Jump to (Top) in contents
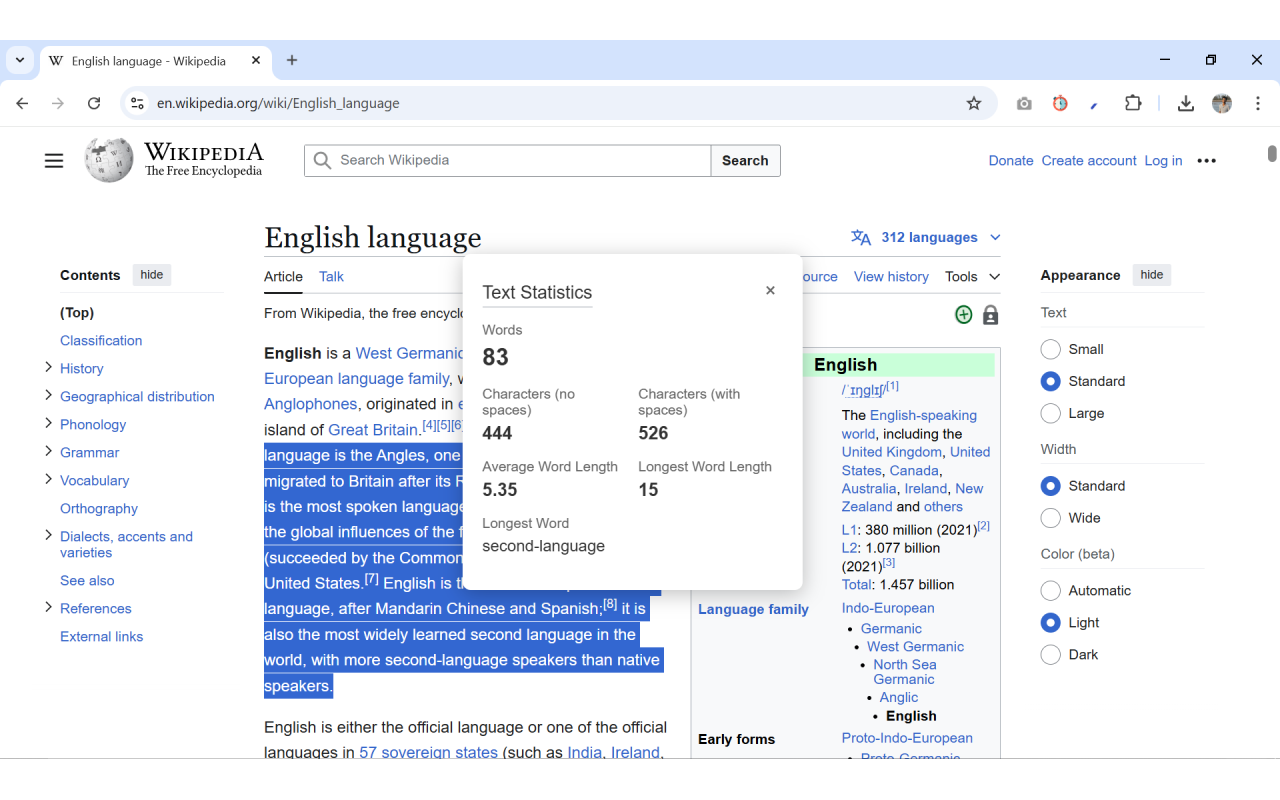Screen dimensions: 1280x800 (x=77, y=313)
